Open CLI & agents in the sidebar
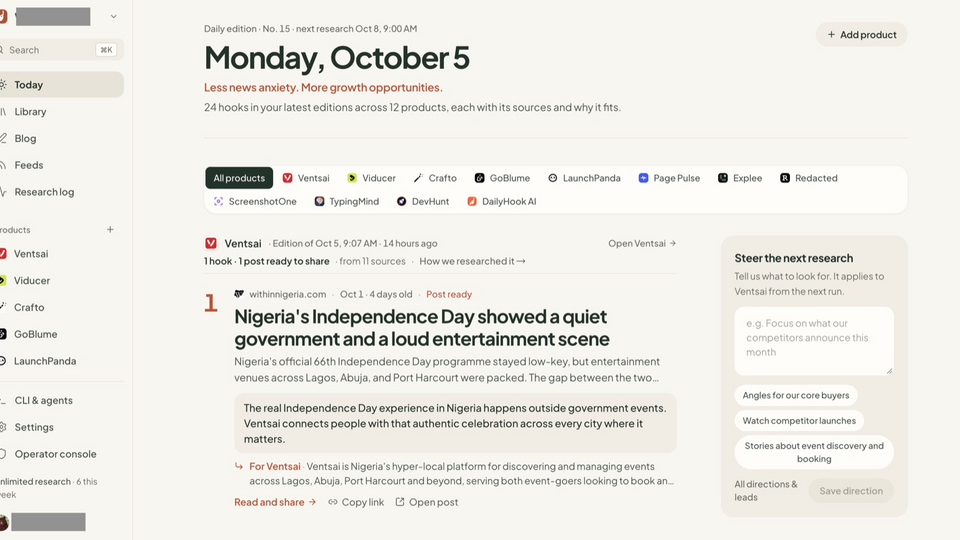Image resolution: width=960 pixels, height=540 pixels. (43, 400)
